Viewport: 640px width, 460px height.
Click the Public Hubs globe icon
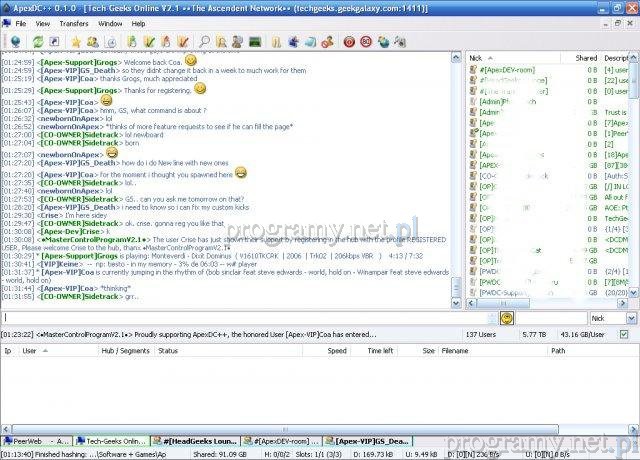coord(14,42)
